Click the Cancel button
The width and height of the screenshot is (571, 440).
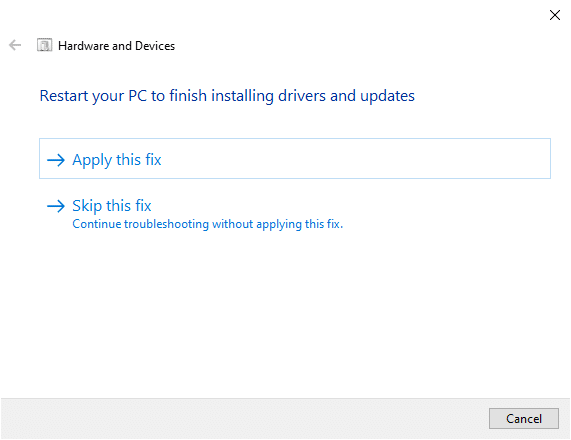pos(524,419)
